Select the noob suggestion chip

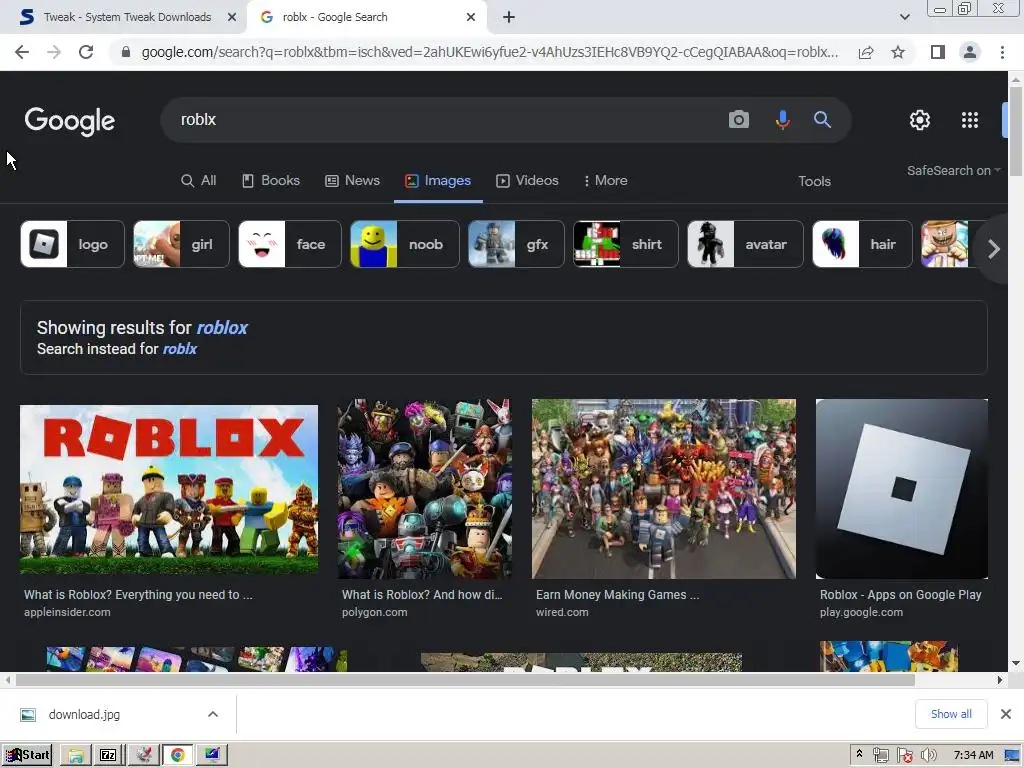(404, 244)
